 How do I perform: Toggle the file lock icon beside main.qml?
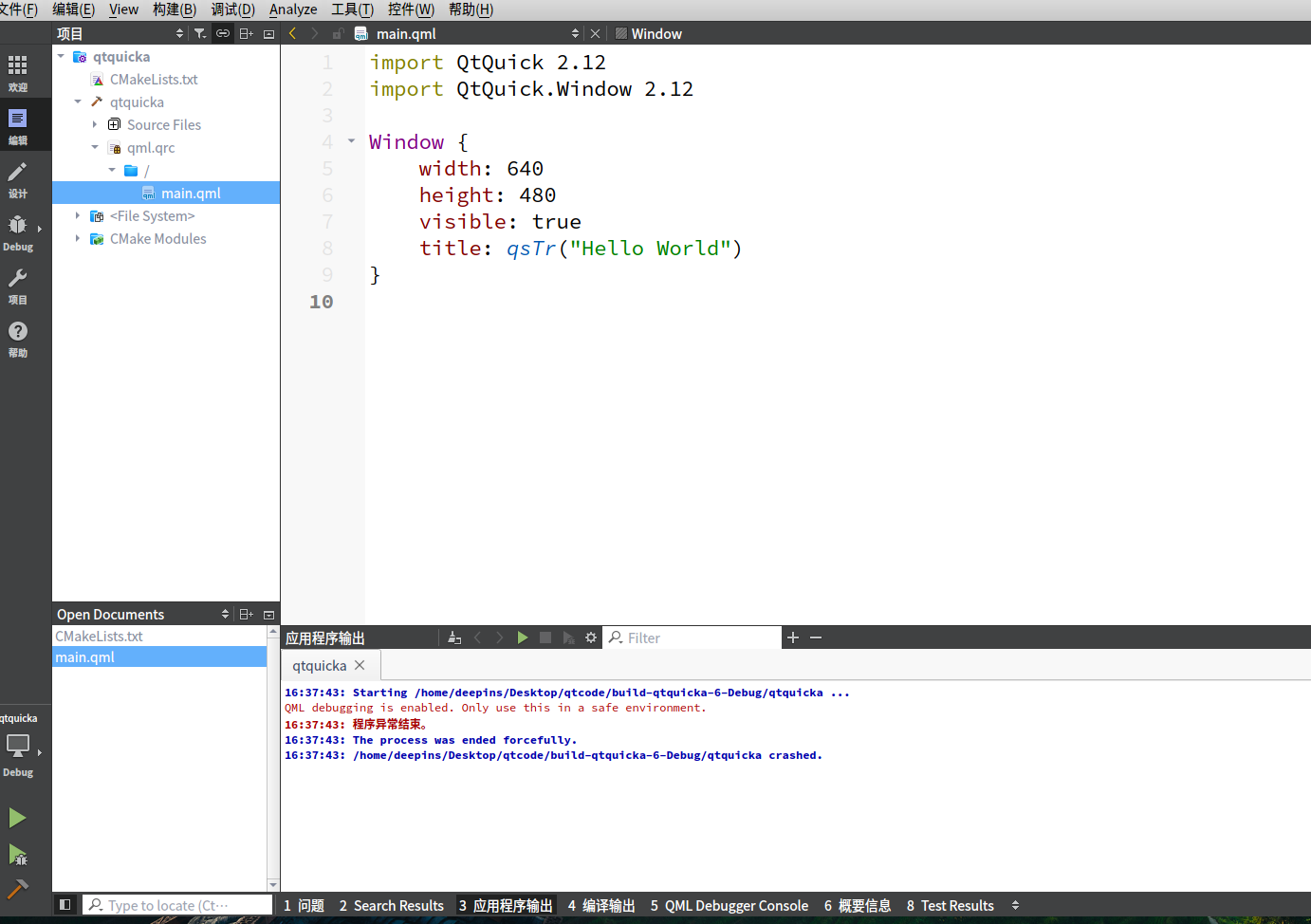[338, 33]
